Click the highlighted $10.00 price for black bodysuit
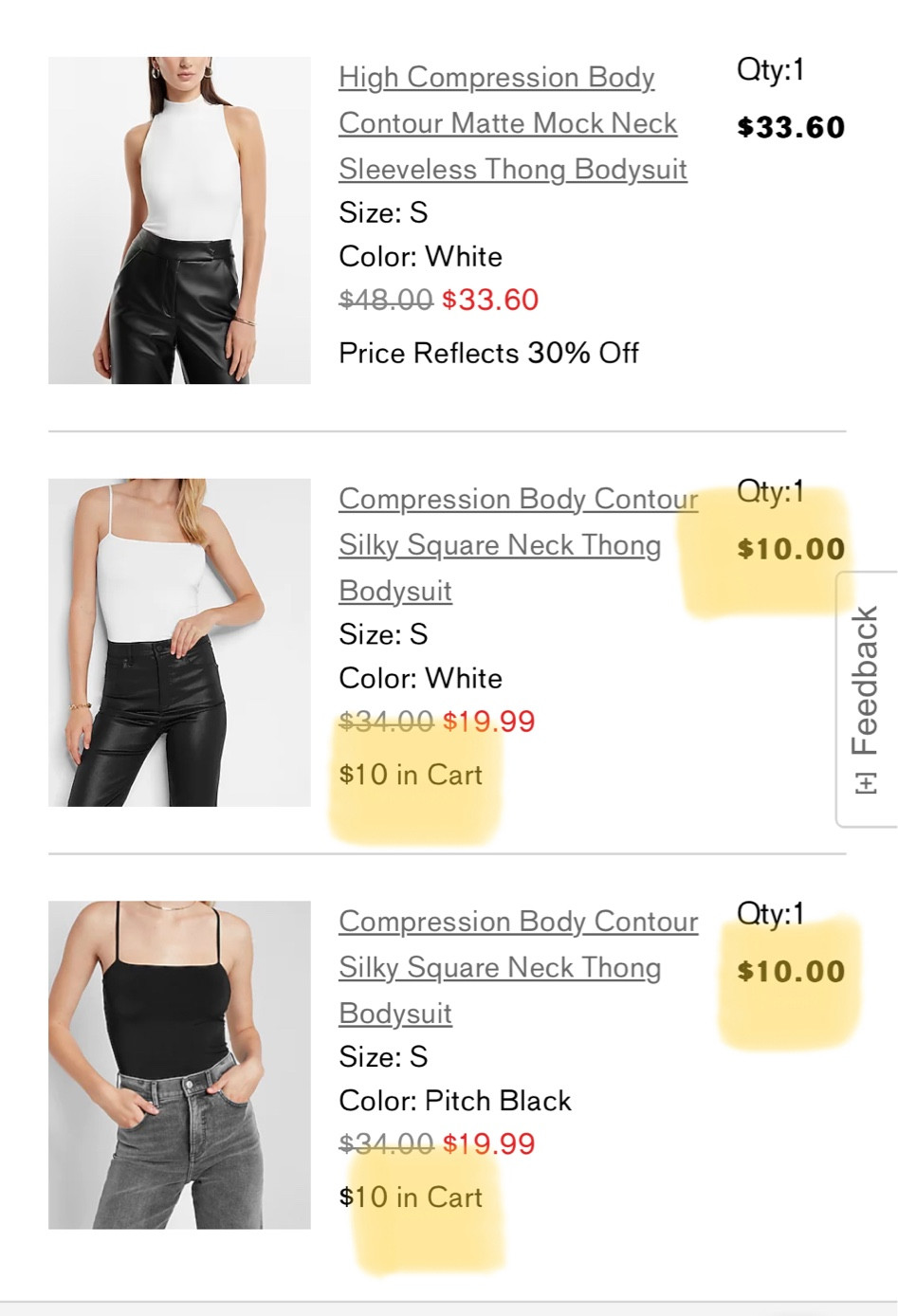The image size is (898, 1316). (789, 971)
